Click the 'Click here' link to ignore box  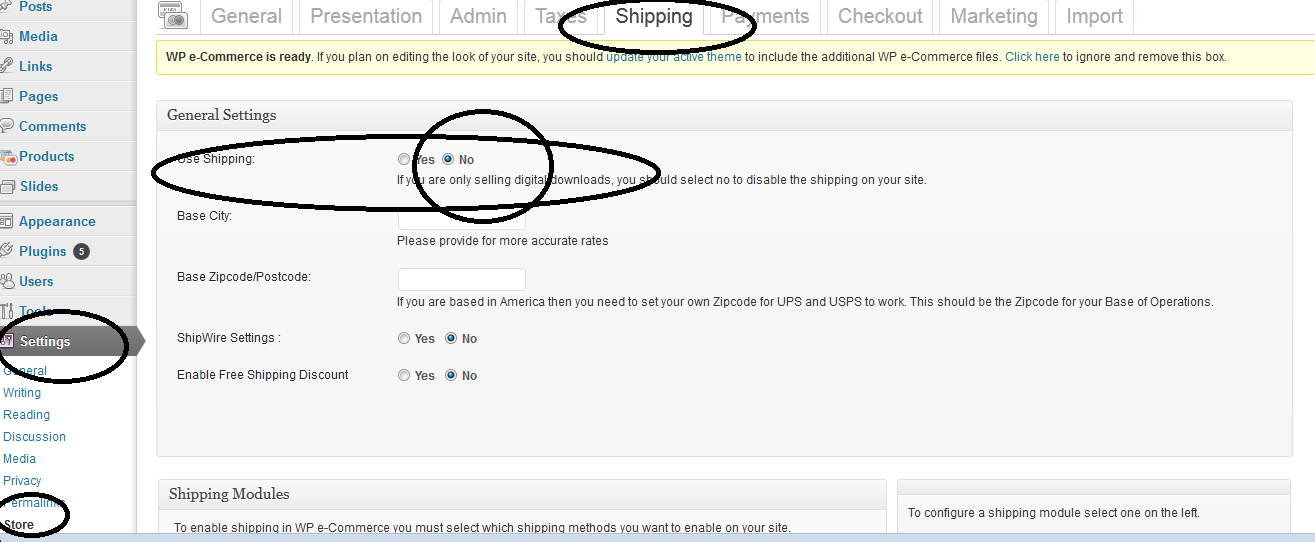tap(1032, 57)
